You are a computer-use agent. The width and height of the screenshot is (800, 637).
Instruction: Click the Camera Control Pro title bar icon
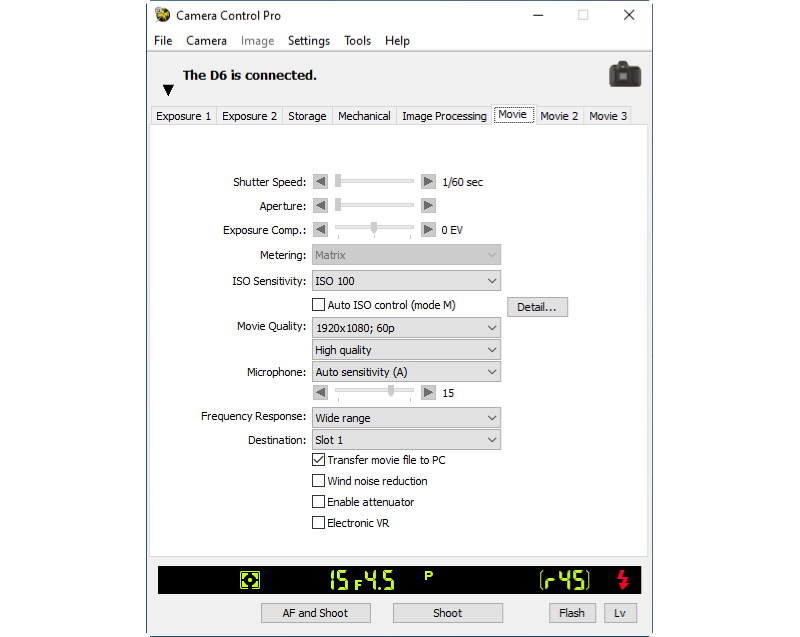tap(163, 15)
